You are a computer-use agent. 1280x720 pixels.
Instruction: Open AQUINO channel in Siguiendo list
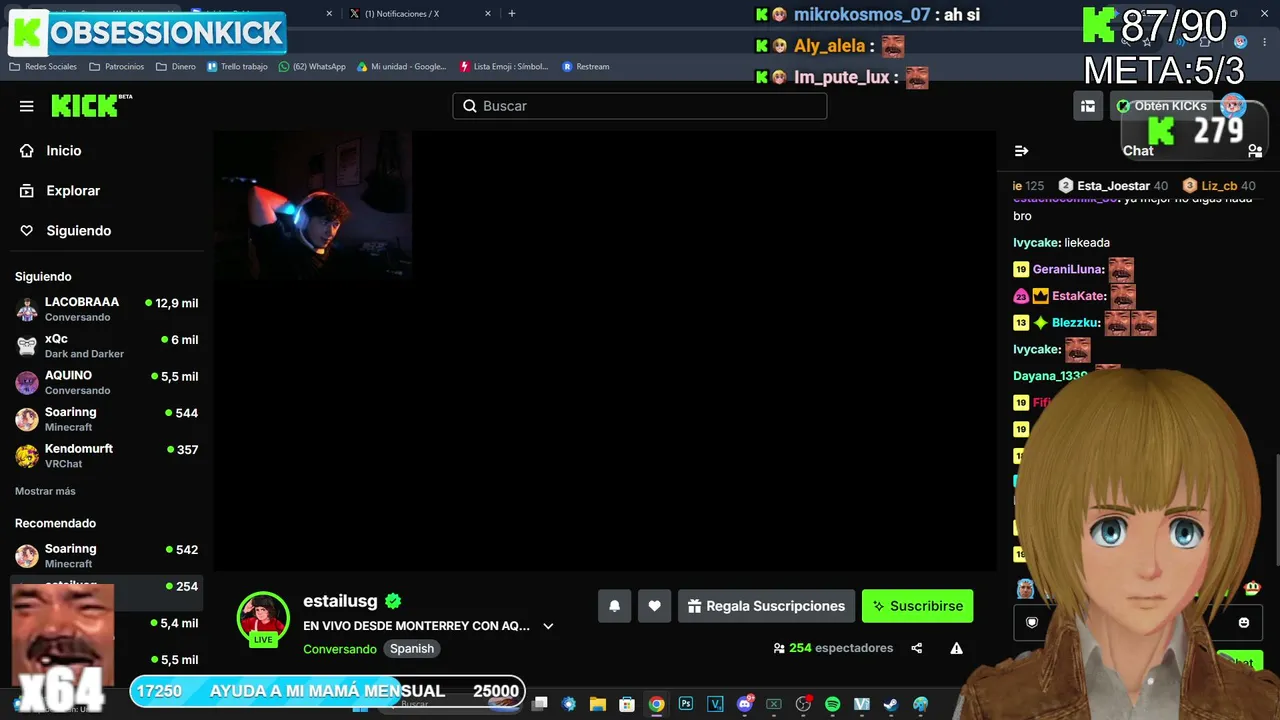106,383
